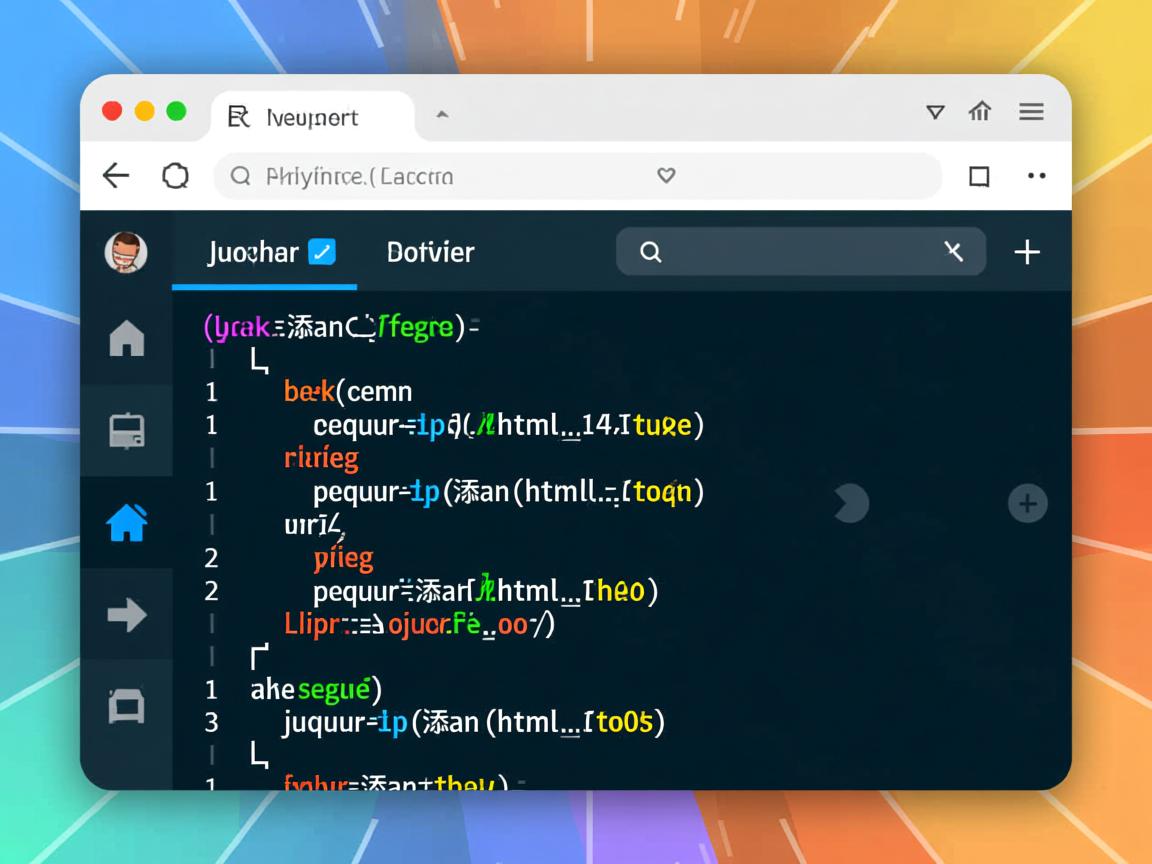Open the down-triangle dropdown in title bar
Screen dimensions: 1152x864
(935, 112)
